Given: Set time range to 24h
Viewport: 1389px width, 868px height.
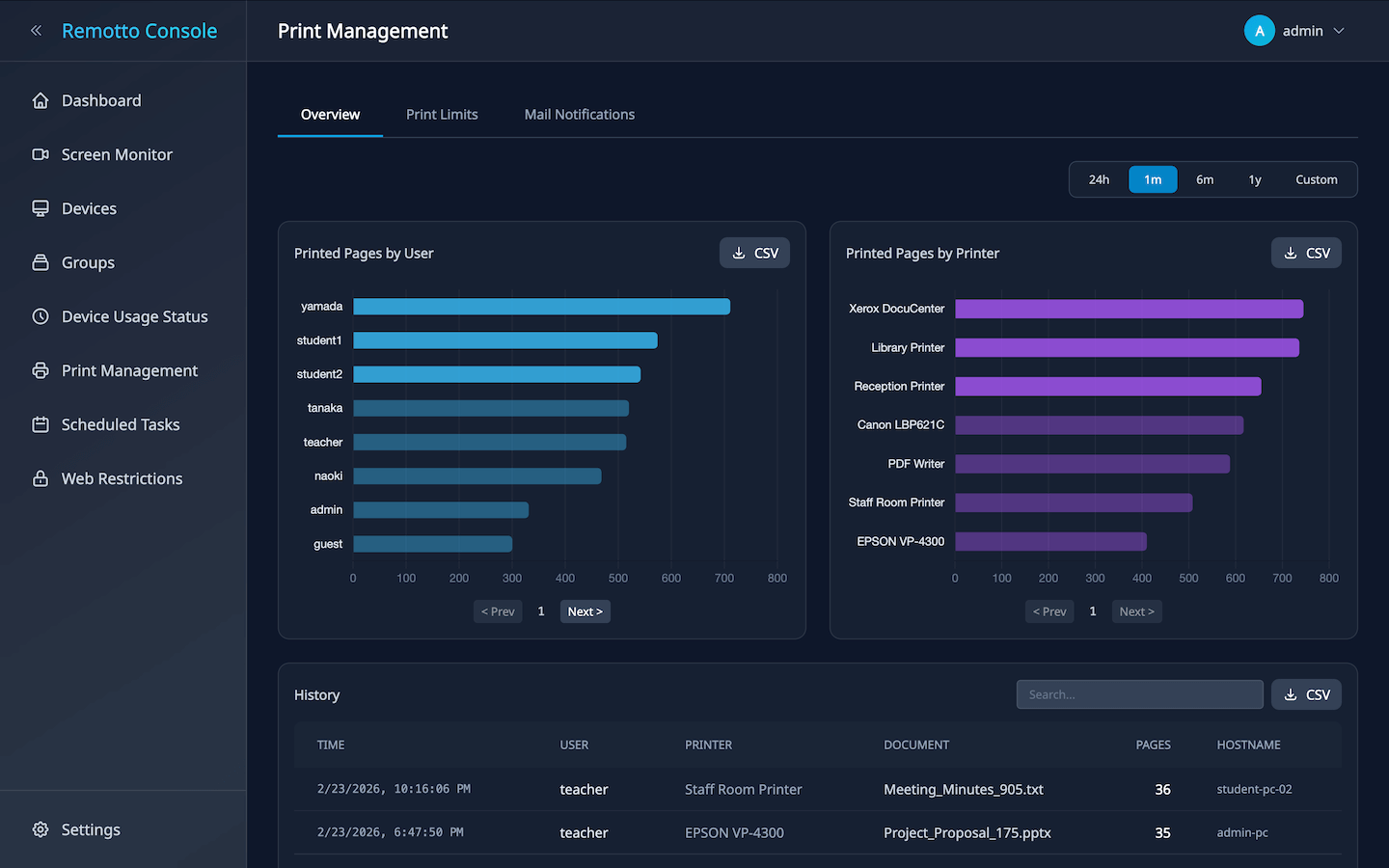Looking at the screenshot, I should click(1099, 179).
